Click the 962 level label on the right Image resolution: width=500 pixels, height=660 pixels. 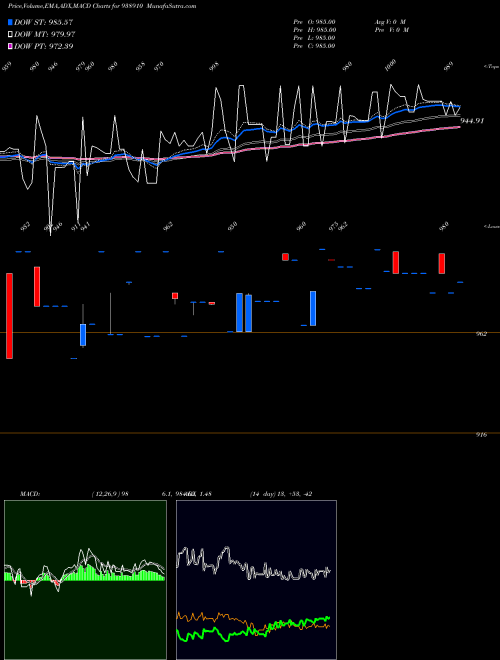pos(481,334)
